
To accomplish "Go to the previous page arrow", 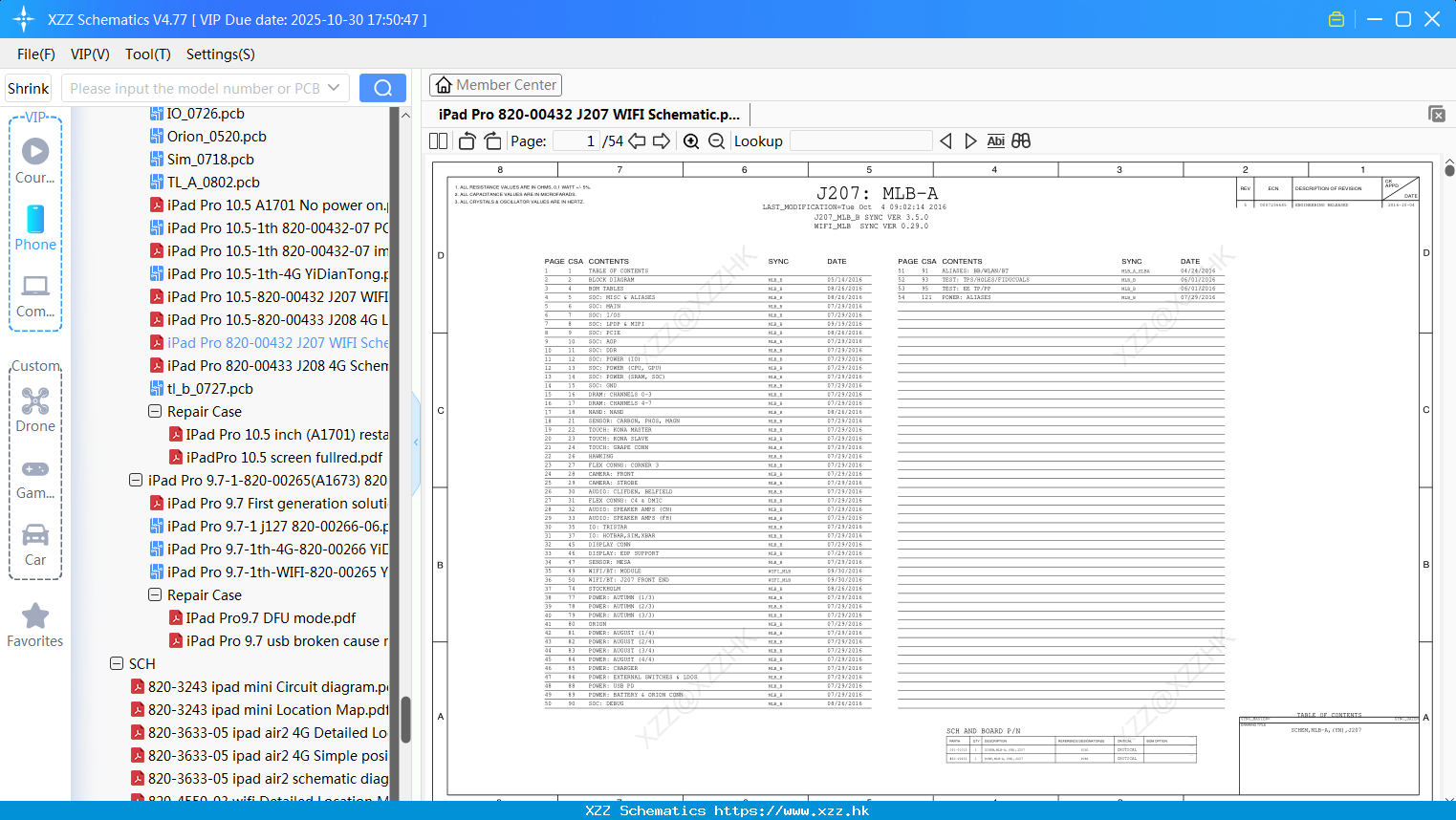I will (637, 140).
